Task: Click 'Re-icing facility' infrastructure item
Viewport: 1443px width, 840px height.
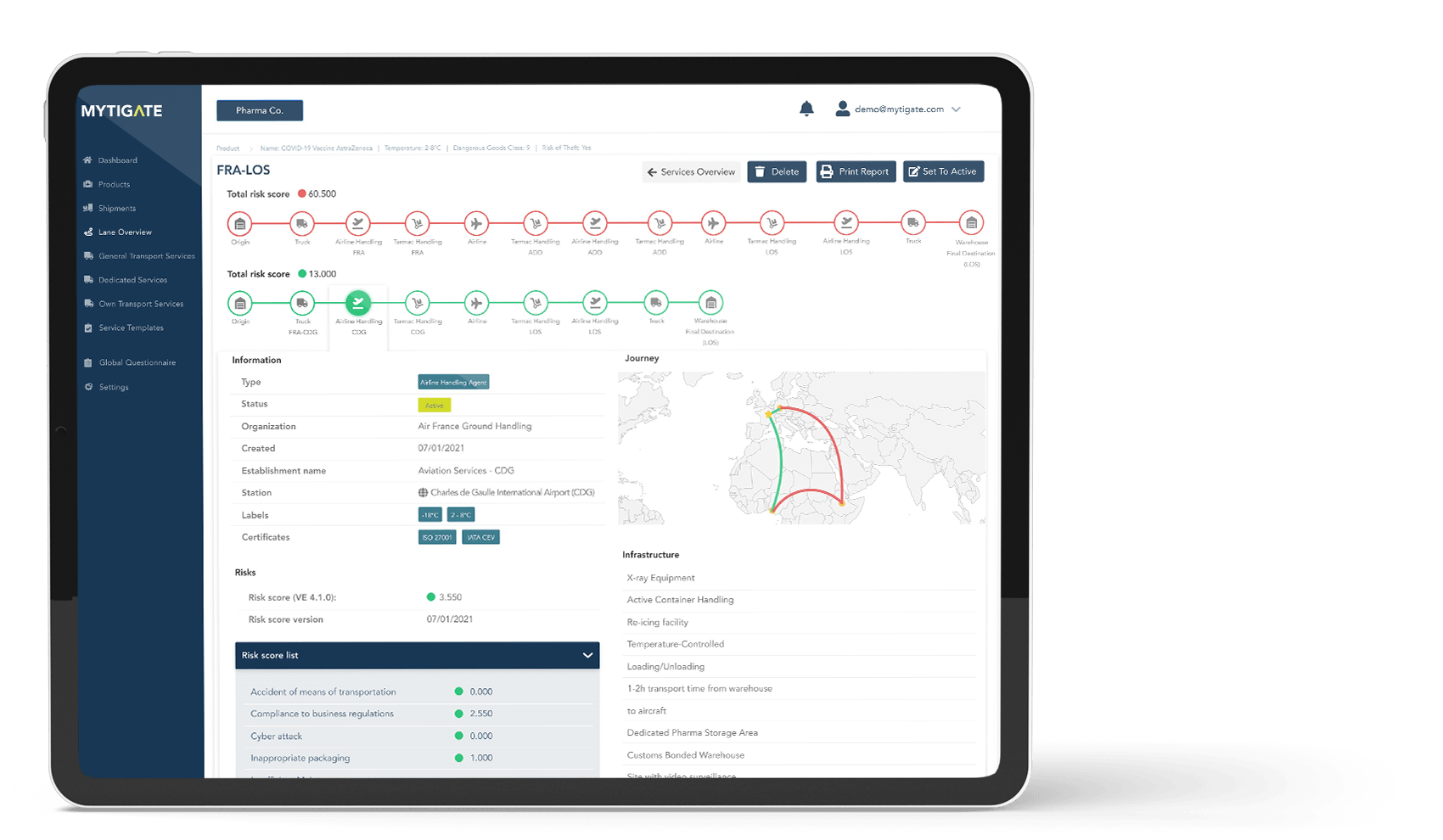Action: pyautogui.click(x=657, y=622)
